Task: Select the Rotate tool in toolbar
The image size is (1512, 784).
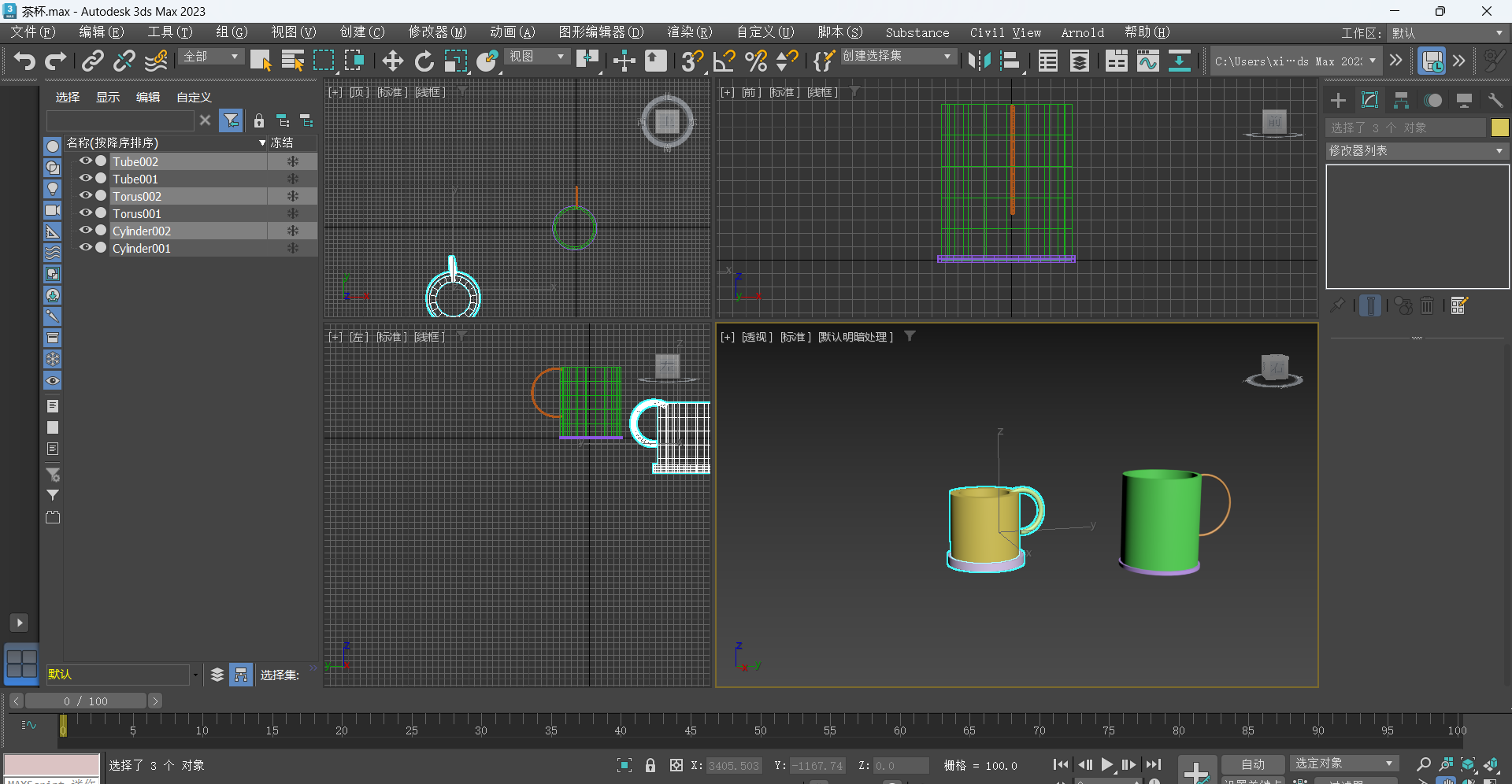Action: coord(424,61)
